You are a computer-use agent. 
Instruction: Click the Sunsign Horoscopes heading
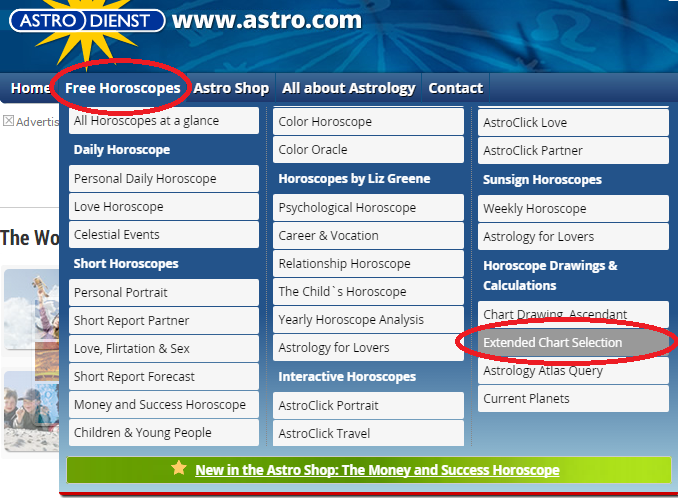[x=542, y=179]
